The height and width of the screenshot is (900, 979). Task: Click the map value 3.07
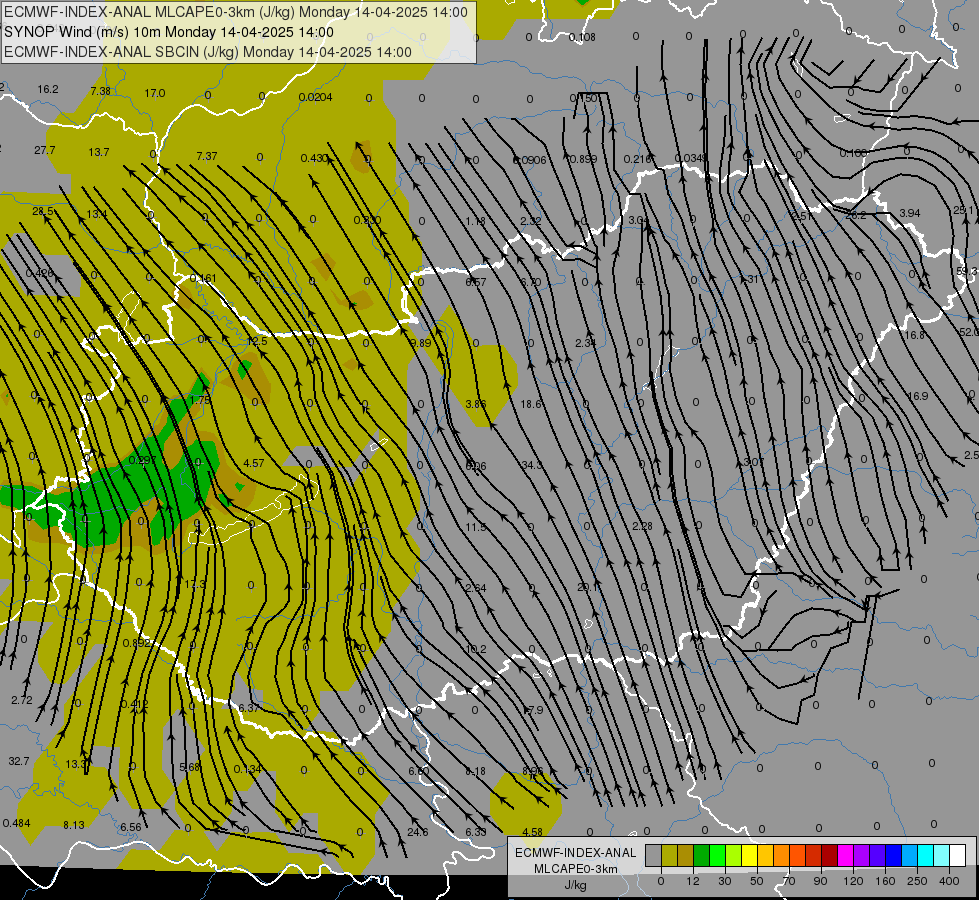coord(754,462)
